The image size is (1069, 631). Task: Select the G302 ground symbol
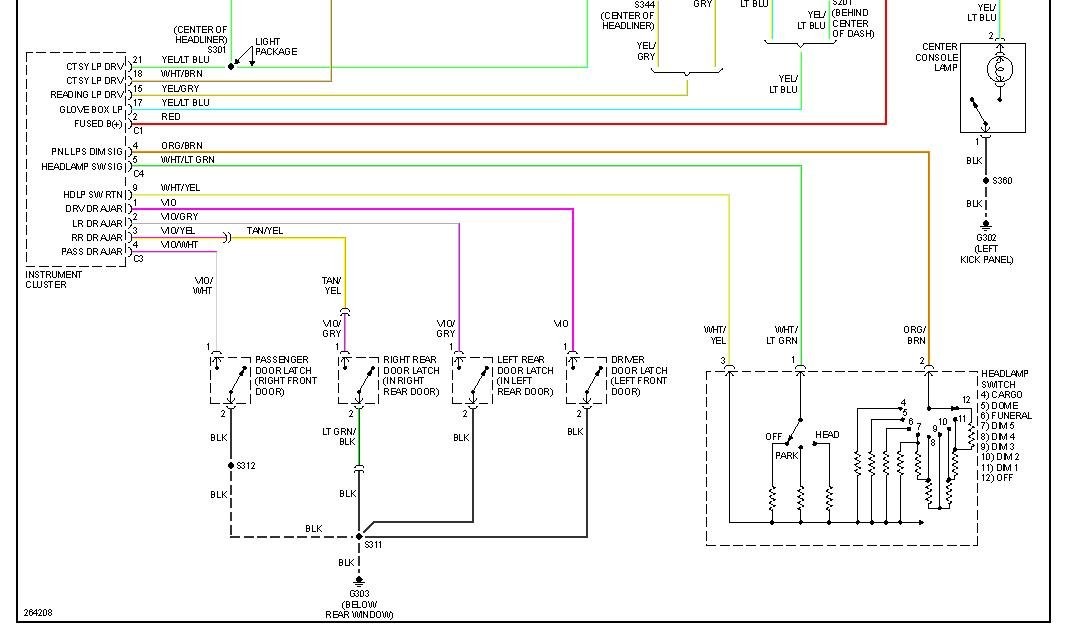(x=986, y=225)
